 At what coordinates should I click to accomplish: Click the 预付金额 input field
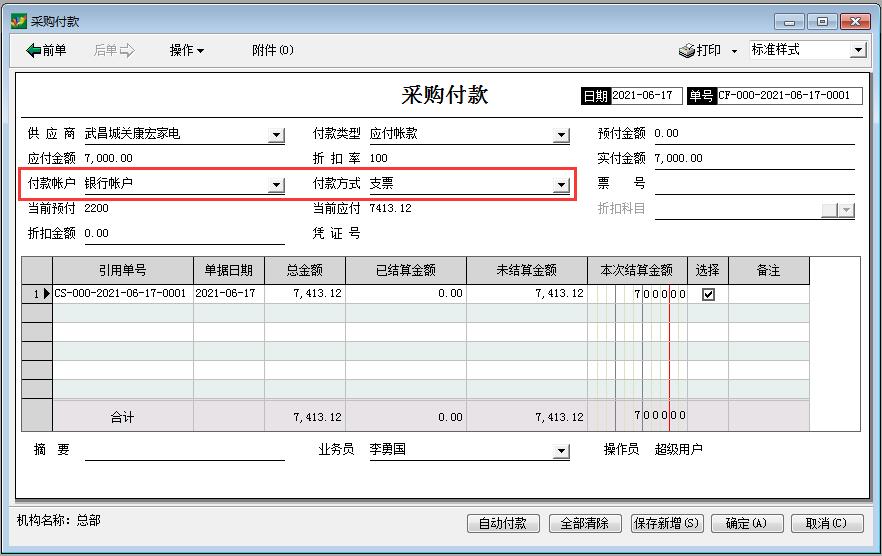pyautogui.click(x=754, y=134)
